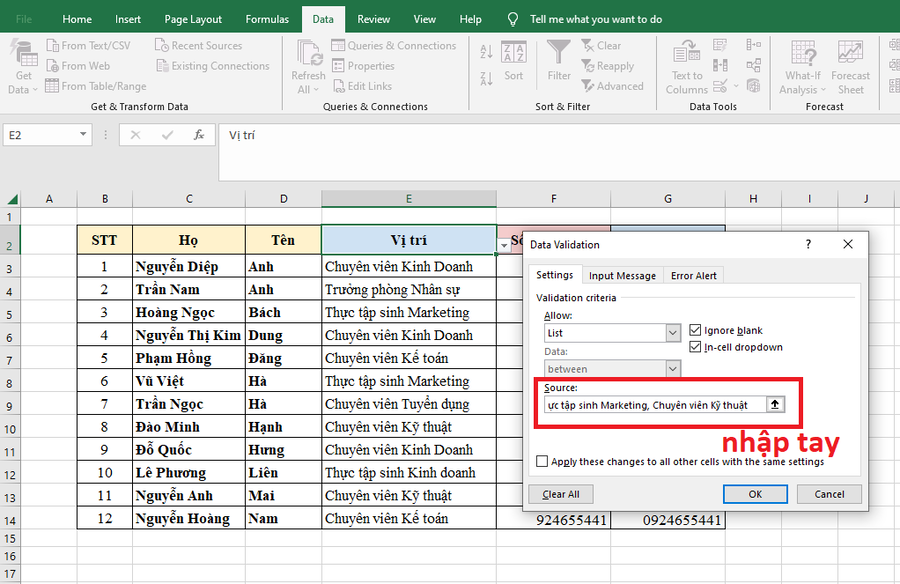Open the Sort dialog
The width and height of the screenshot is (900, 584).
(x=514, y=61)
